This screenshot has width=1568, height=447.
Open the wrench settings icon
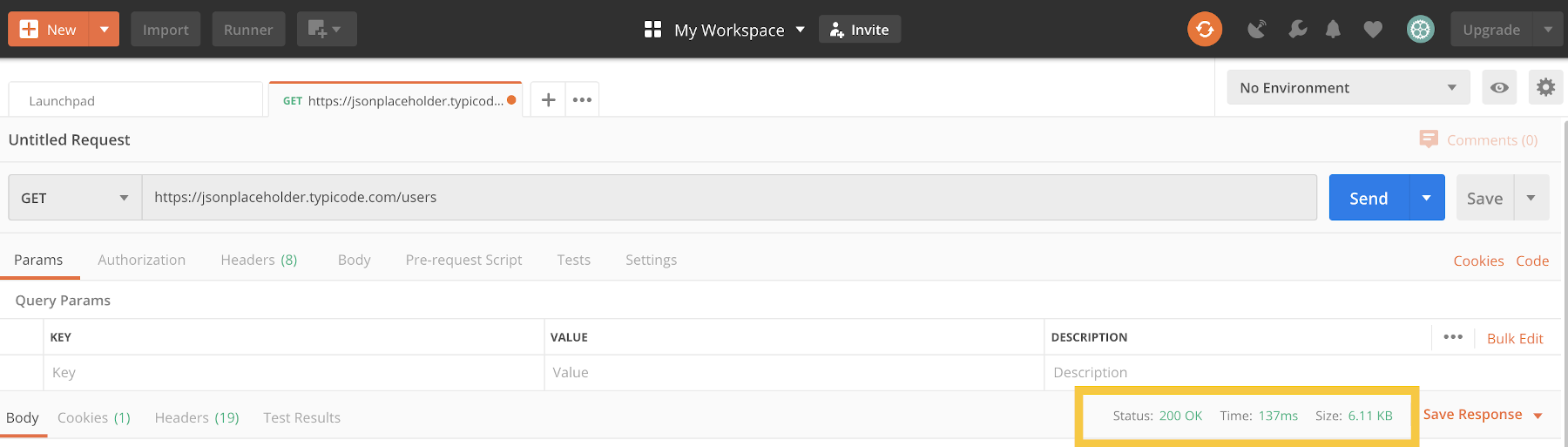pos(1297,30)
